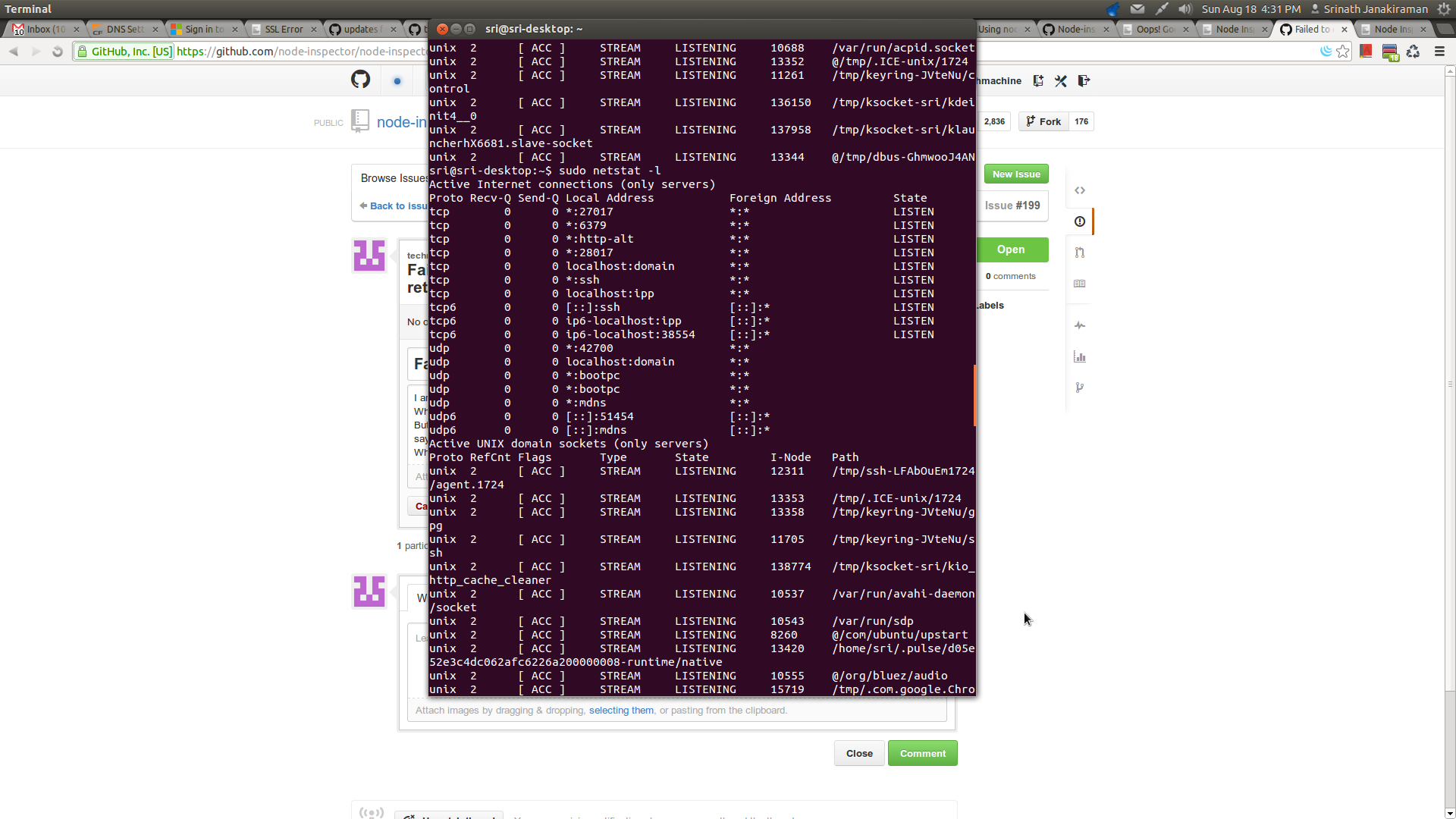The height and width of the screenshot is (819, 1456).
Task: Click the recycle extension icon in Chrome
Action: coord(1414,52)
